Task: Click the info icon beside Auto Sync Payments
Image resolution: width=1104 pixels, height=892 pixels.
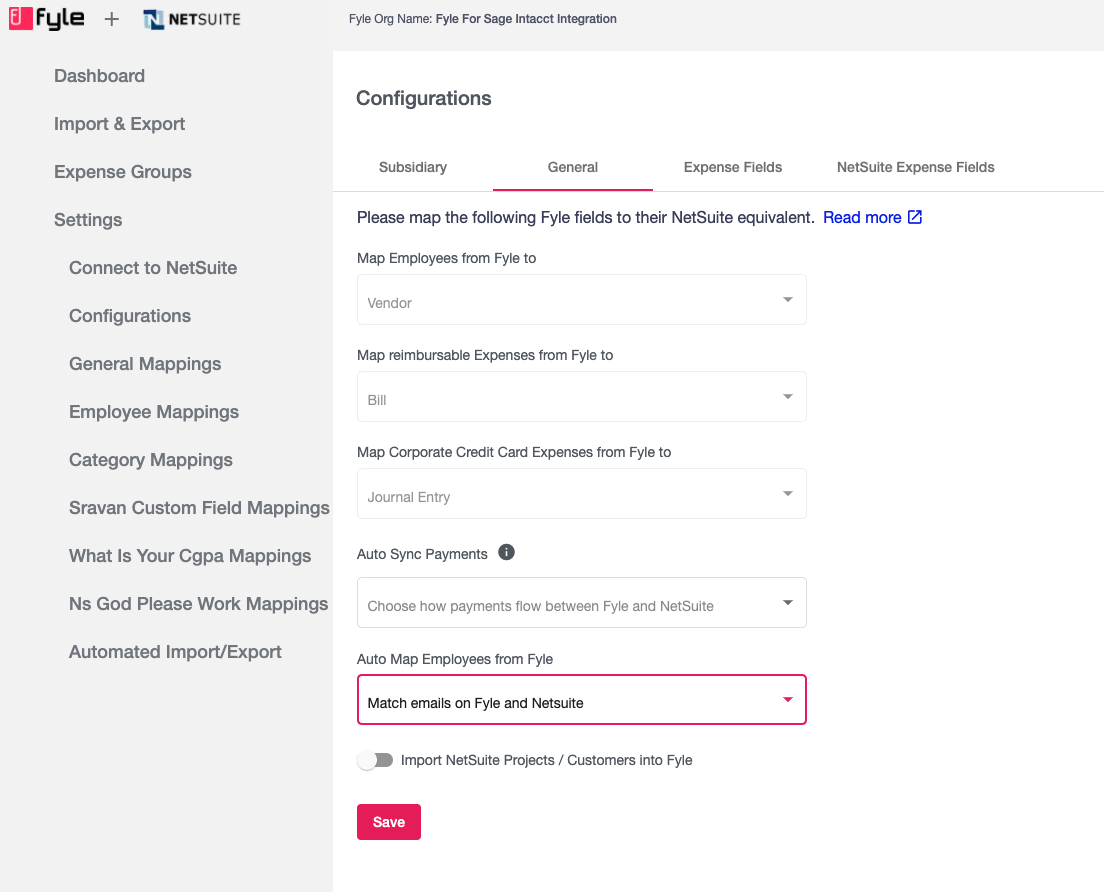Action: click(x=506, y=552)
